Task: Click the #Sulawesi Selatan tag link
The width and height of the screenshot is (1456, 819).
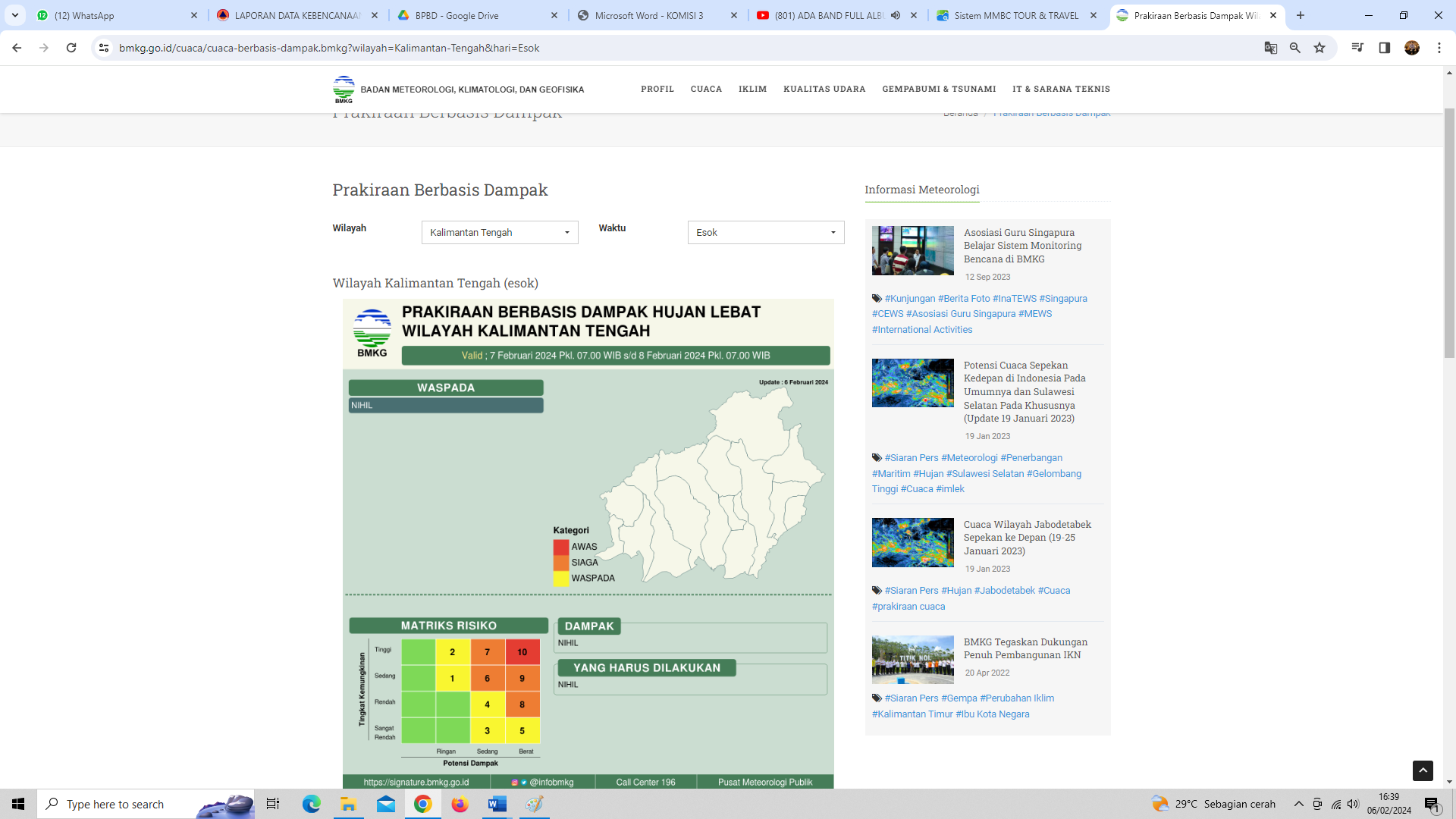Action: (984, 473)
